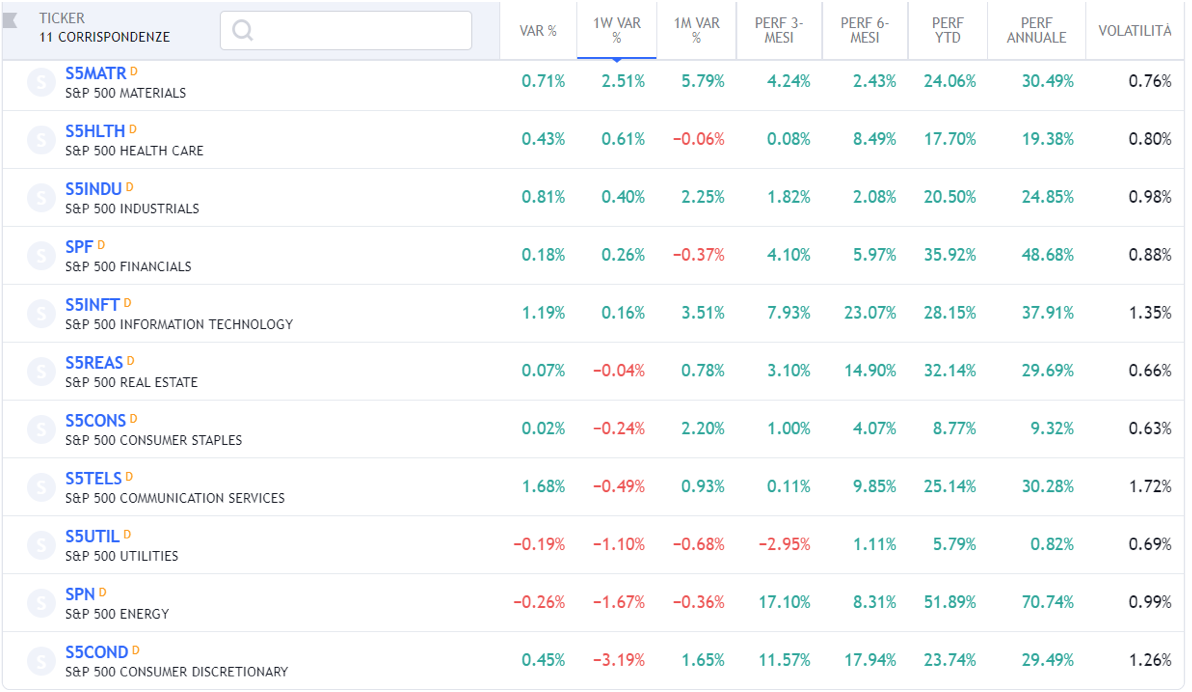Click the S5UTIL round logo icon

(x=41, y=545)
